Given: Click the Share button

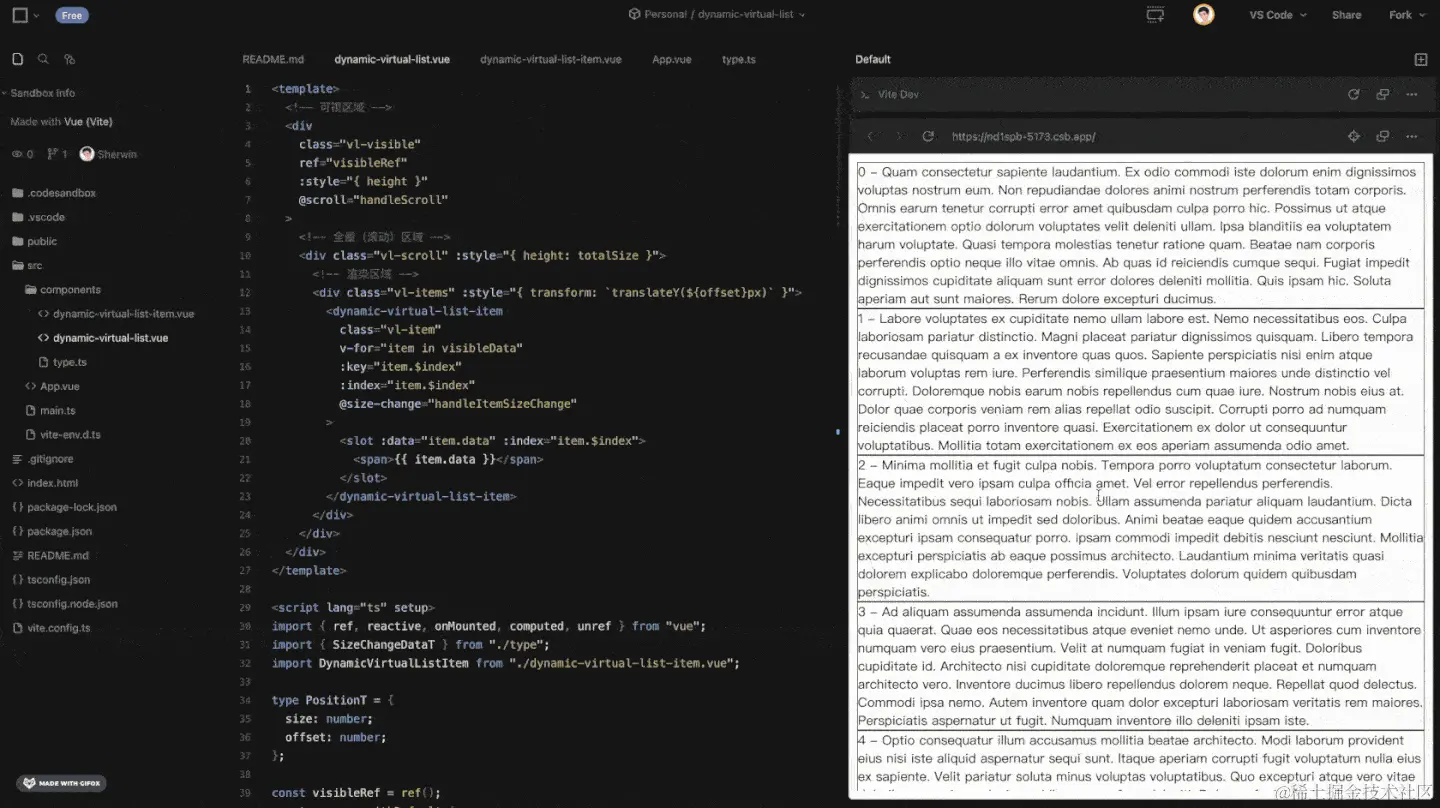Looking at the screenshot, I should click(1347, 15).
